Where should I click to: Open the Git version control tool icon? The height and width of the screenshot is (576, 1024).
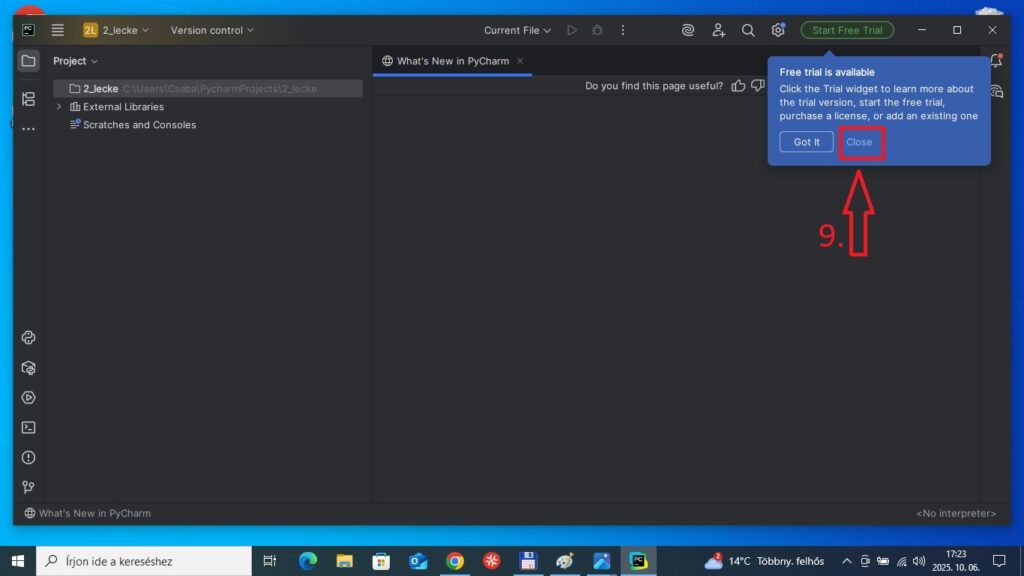click(x=28, y=487)
